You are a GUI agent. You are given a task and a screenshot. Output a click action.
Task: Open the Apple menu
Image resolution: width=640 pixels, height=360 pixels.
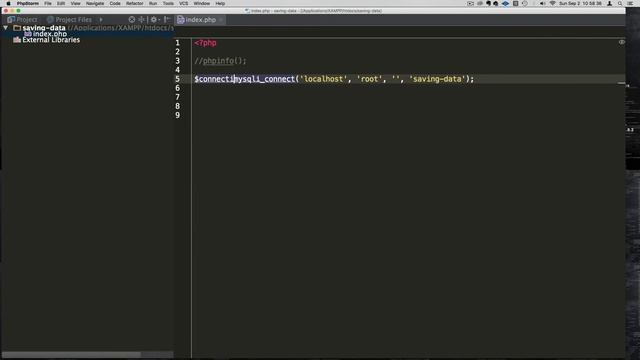[8, 3]
